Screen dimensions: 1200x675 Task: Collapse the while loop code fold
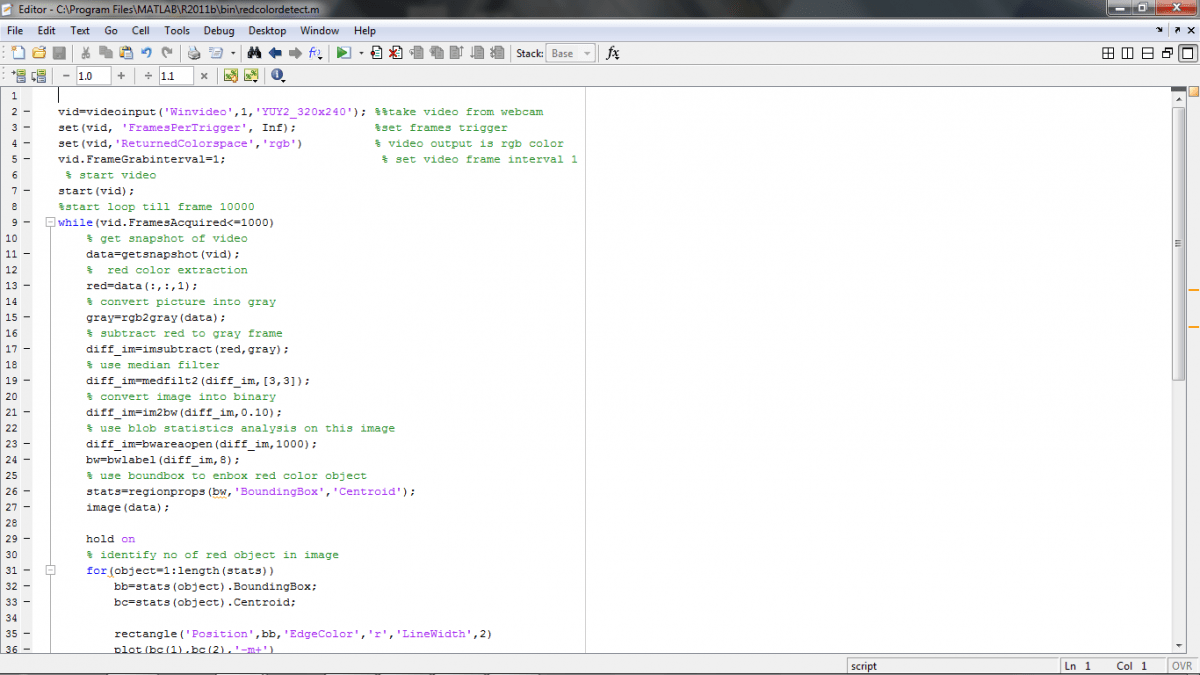(50, 221)
